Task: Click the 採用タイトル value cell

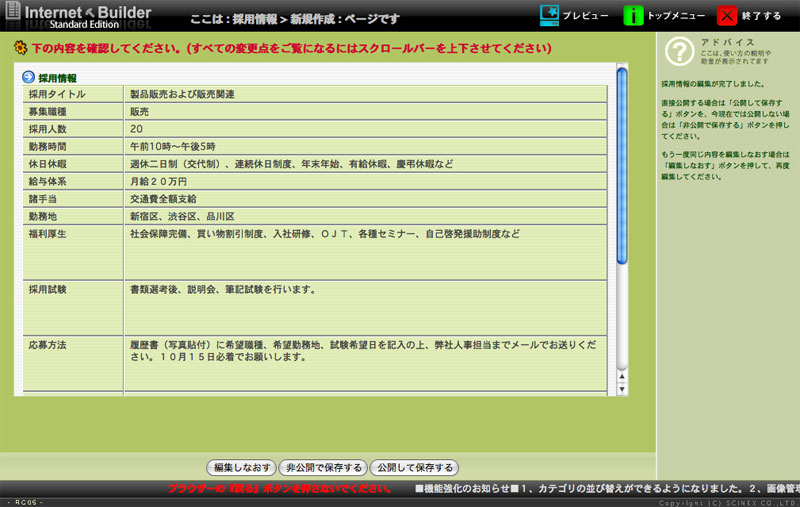Action: point(365,94)
